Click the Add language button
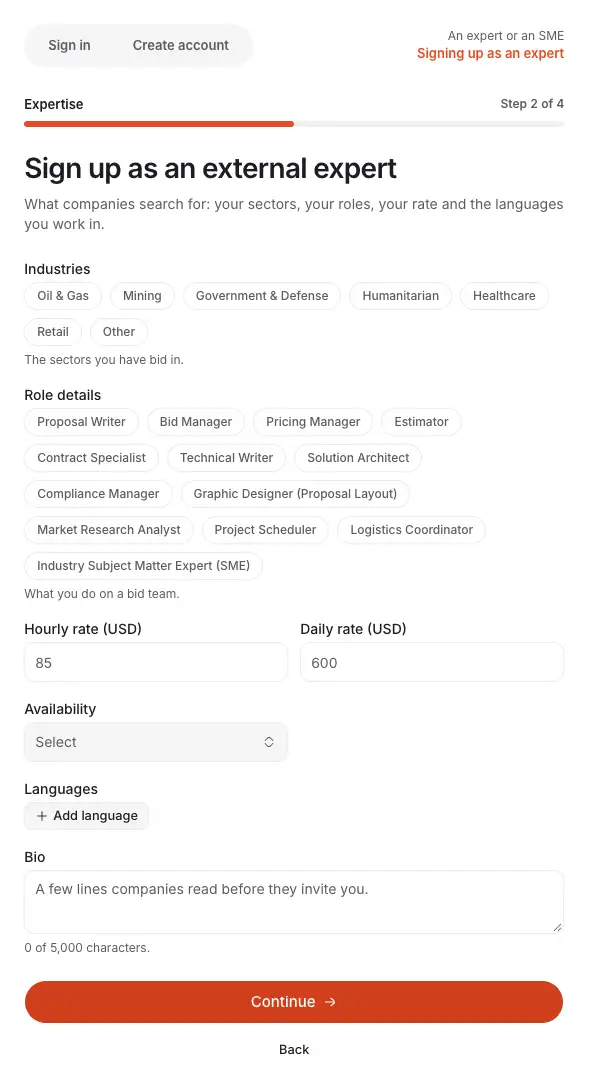The width and height of the screenshot is (589, 1089). [x=87, y=816]
